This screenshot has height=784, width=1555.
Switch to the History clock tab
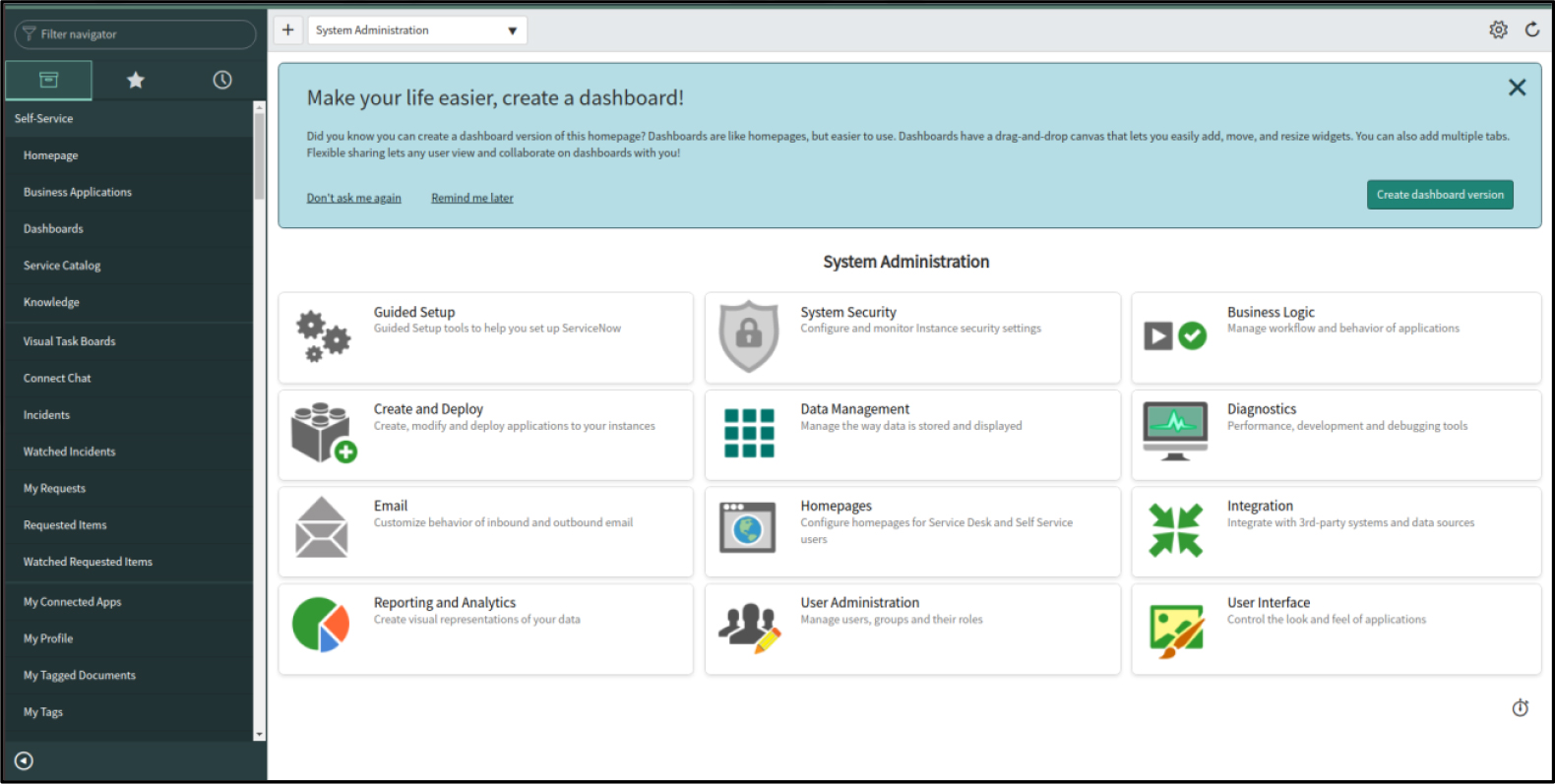[x=222, y=80]
